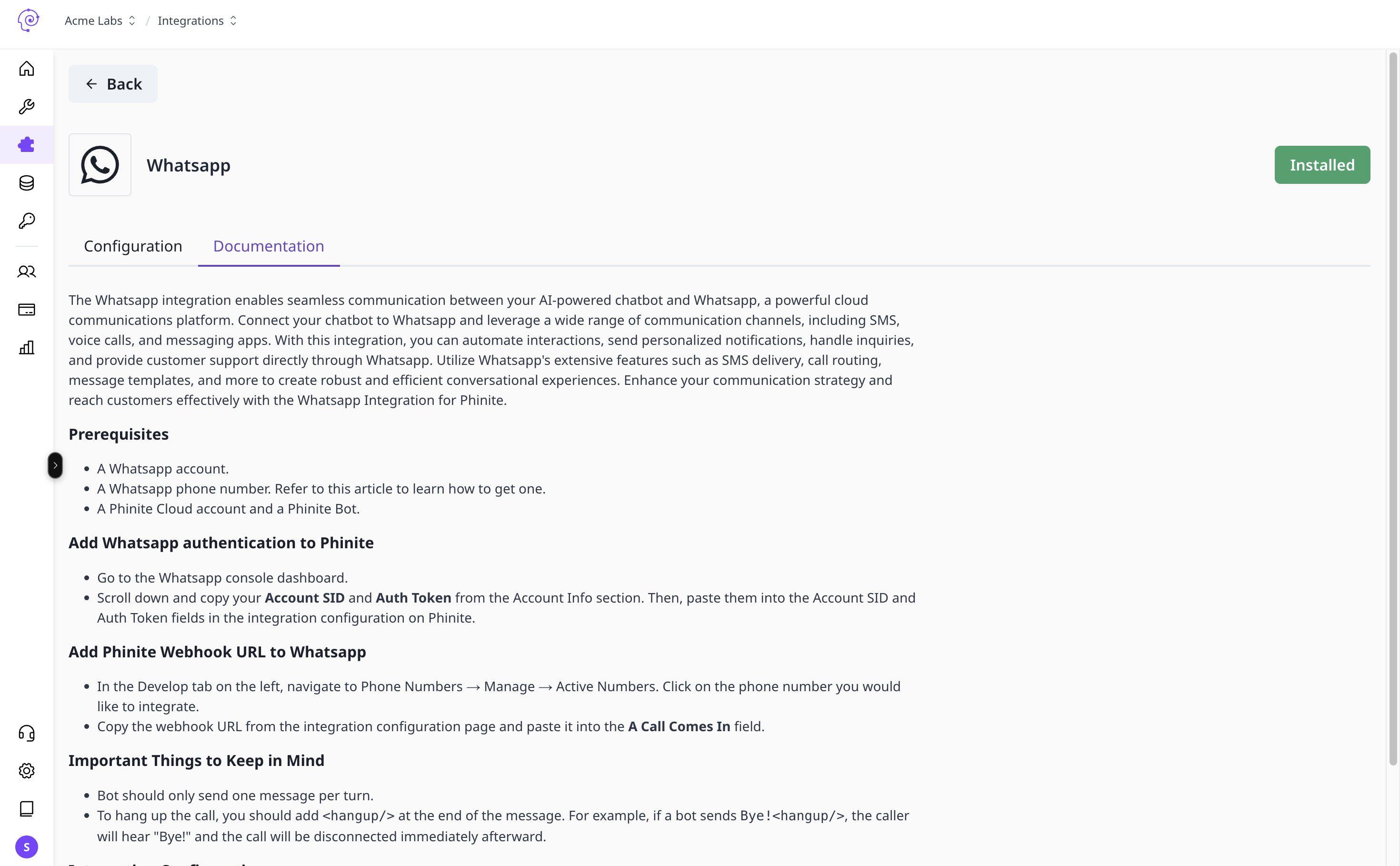The height and width of the screenshot is (866, 1400).
Task: Open API keys via the key icon
Action: pos(26,221)
